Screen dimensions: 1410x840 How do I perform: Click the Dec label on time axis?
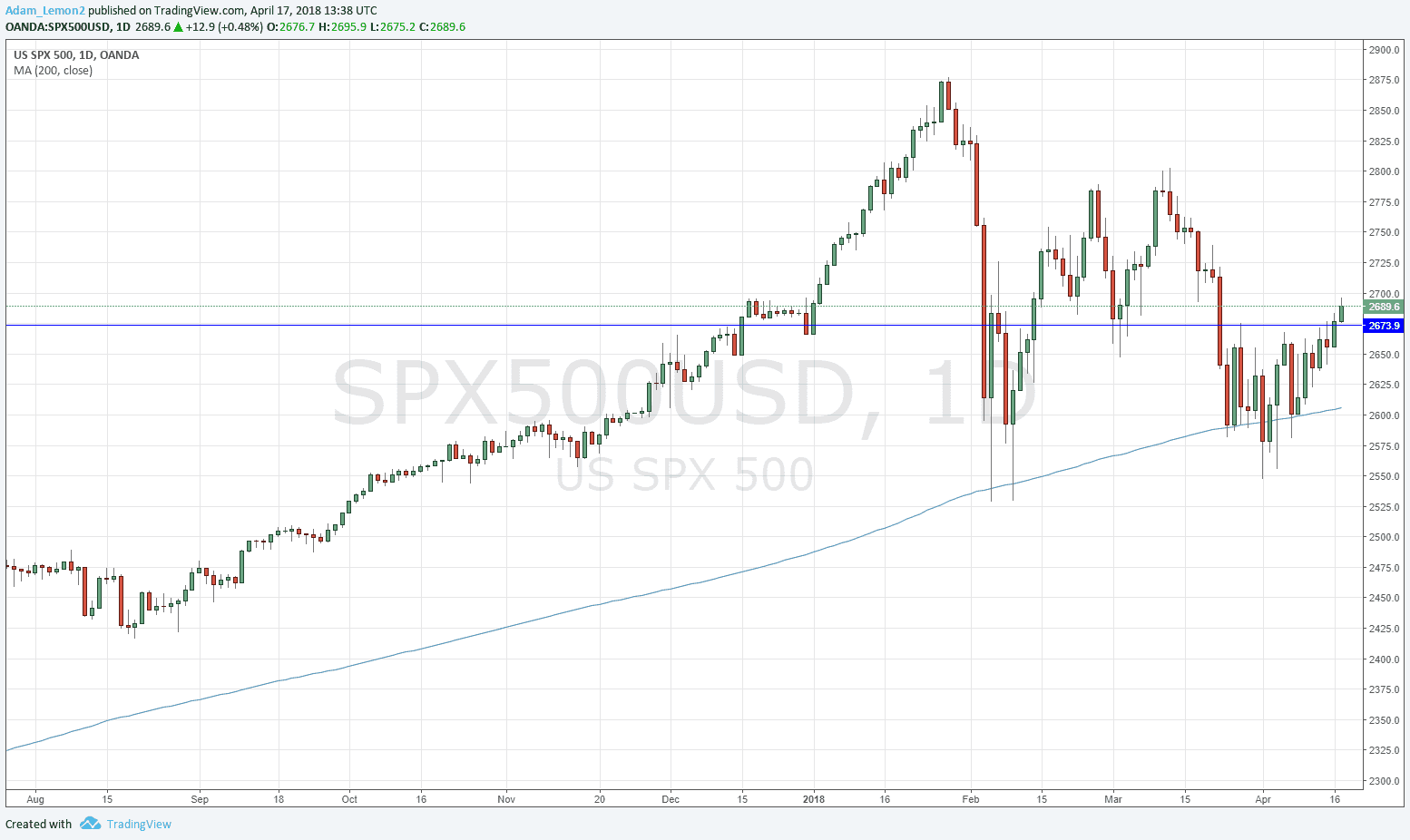pyautogui.click(x=671, y=799)
